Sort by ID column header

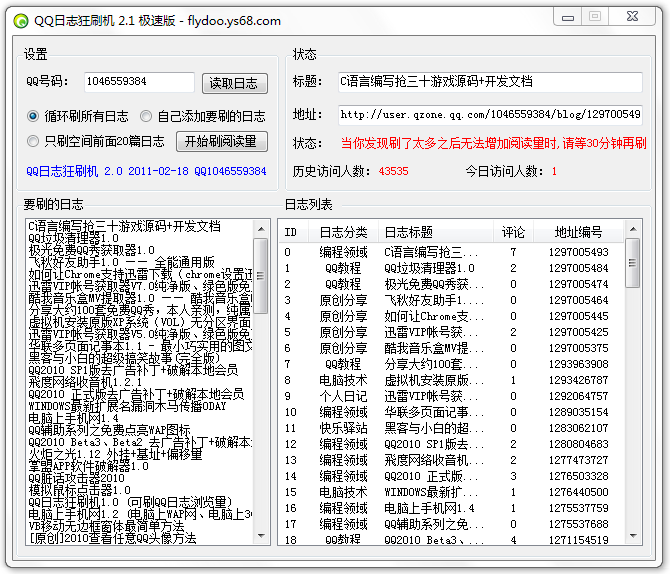[291, 232]
